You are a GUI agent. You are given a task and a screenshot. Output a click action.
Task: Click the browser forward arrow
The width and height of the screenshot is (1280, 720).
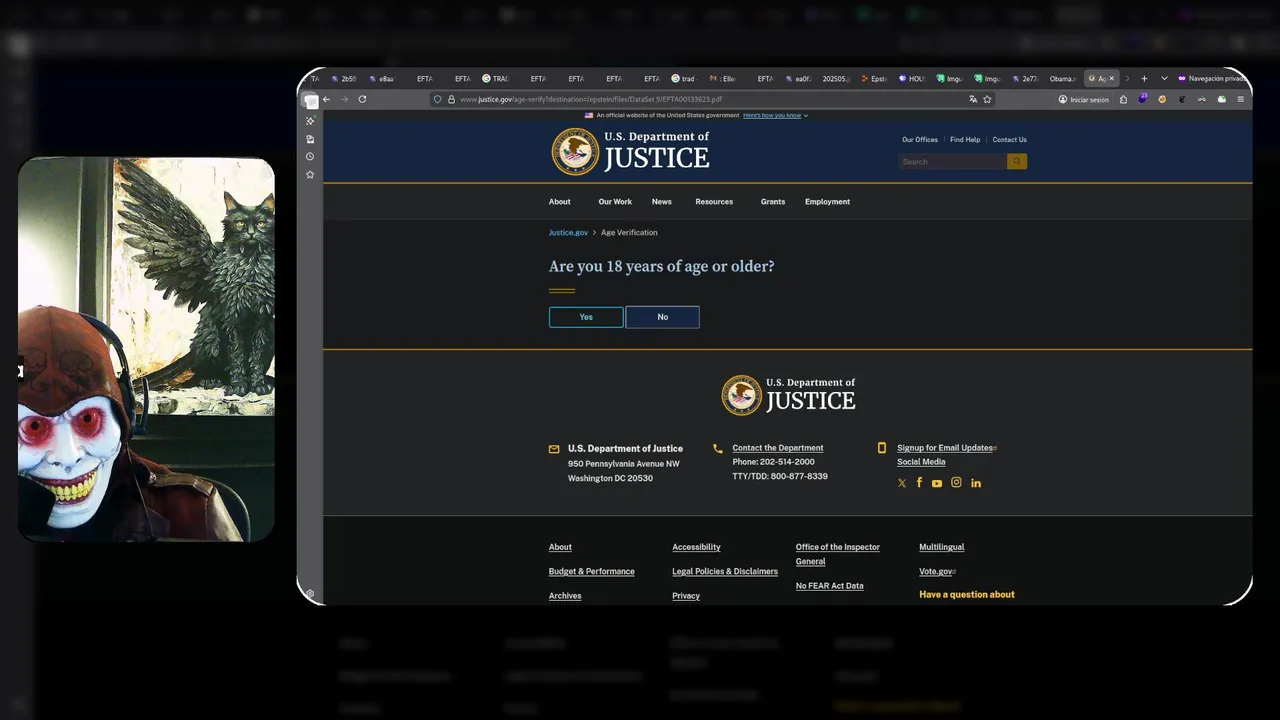click(344, 99)
